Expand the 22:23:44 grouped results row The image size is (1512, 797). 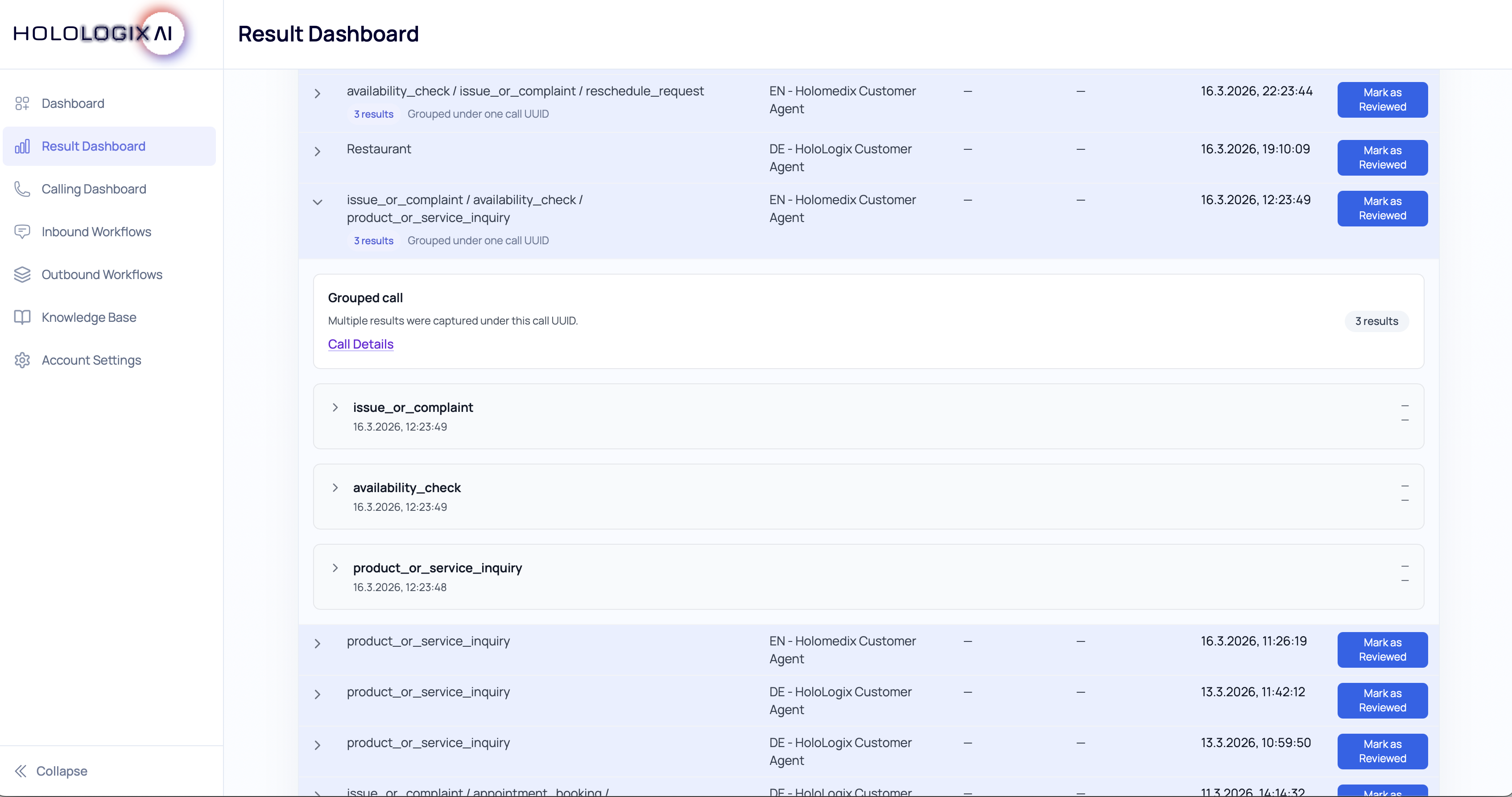click(318, 93)
